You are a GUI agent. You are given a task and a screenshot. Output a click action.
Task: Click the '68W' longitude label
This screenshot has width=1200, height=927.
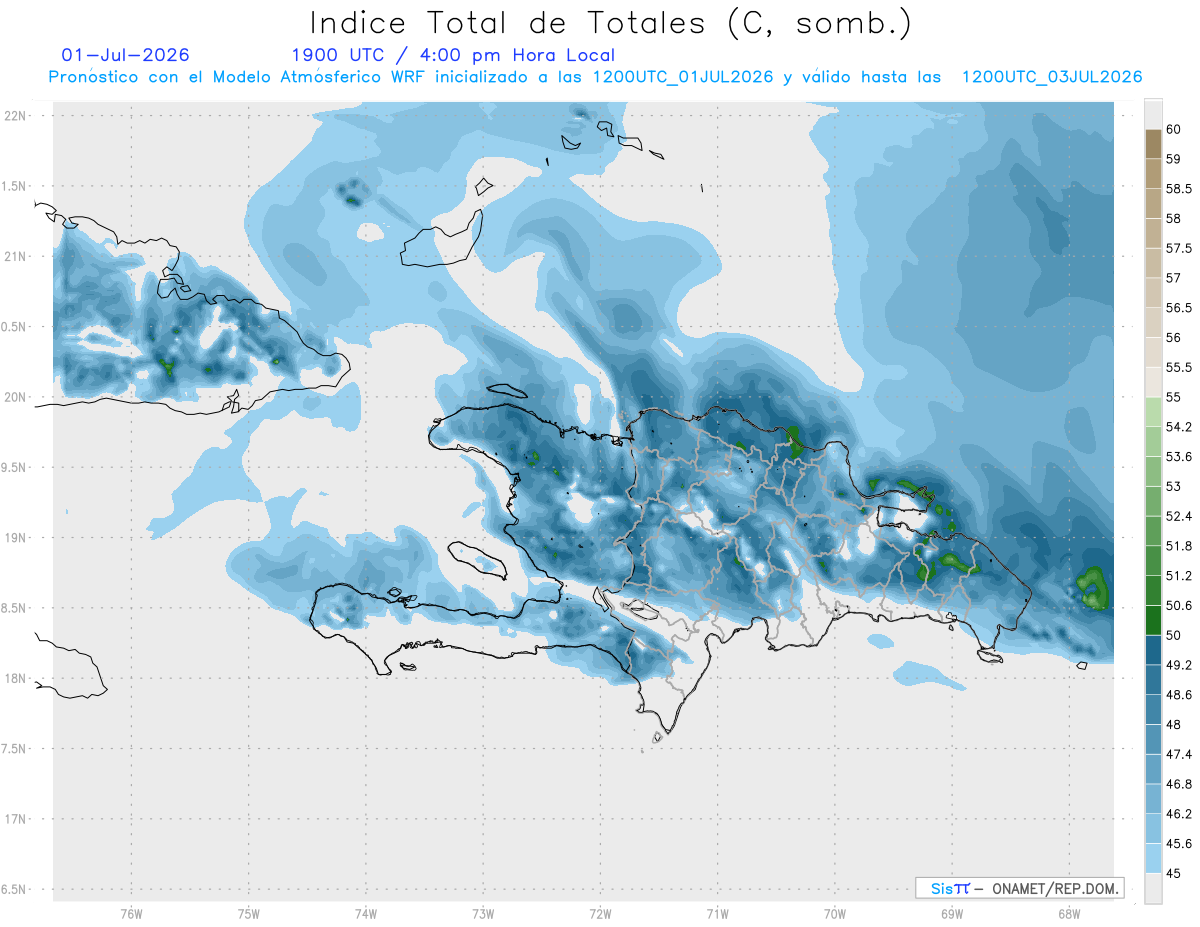(1069, 914)
